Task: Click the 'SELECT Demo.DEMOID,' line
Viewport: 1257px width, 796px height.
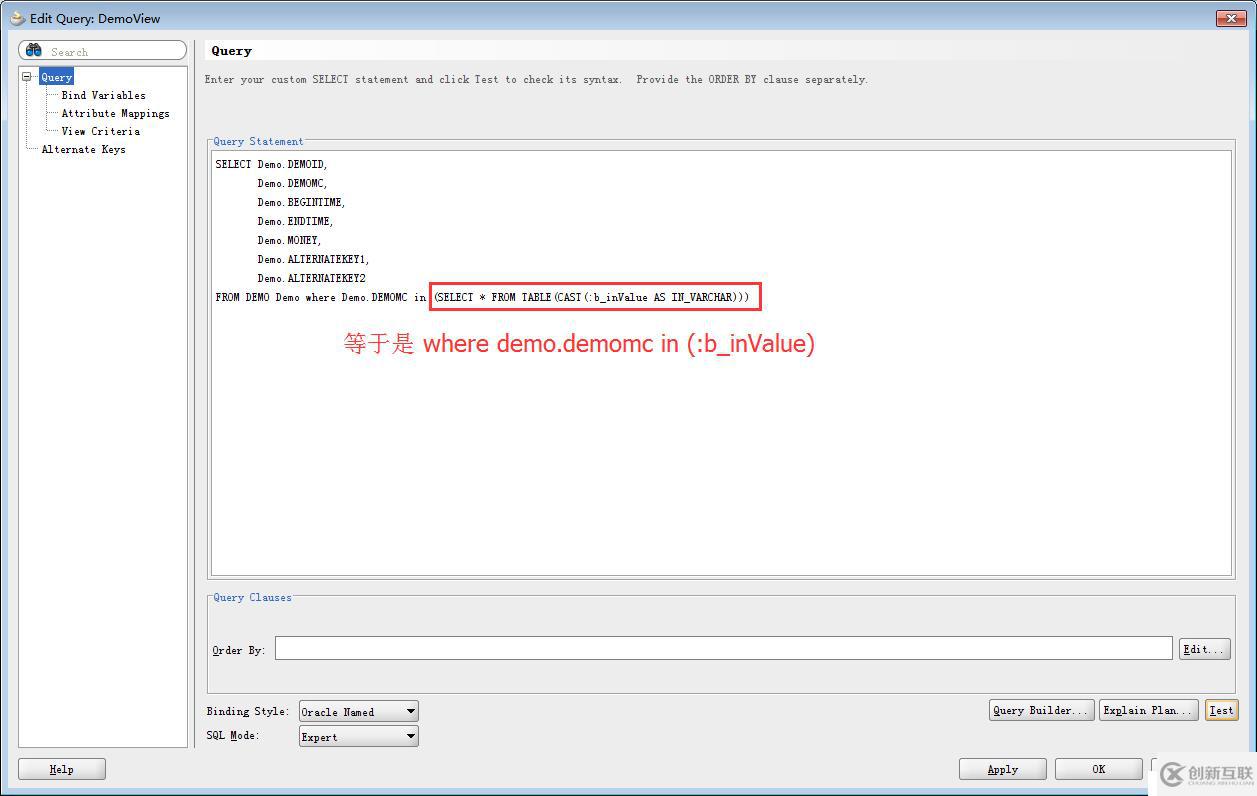Action: 271,164
